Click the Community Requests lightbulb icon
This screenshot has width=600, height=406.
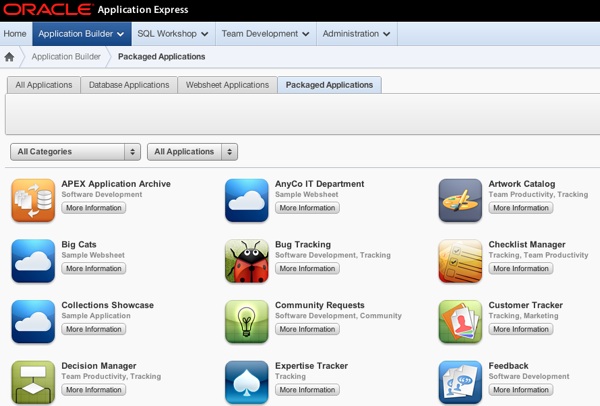[247, 322]
